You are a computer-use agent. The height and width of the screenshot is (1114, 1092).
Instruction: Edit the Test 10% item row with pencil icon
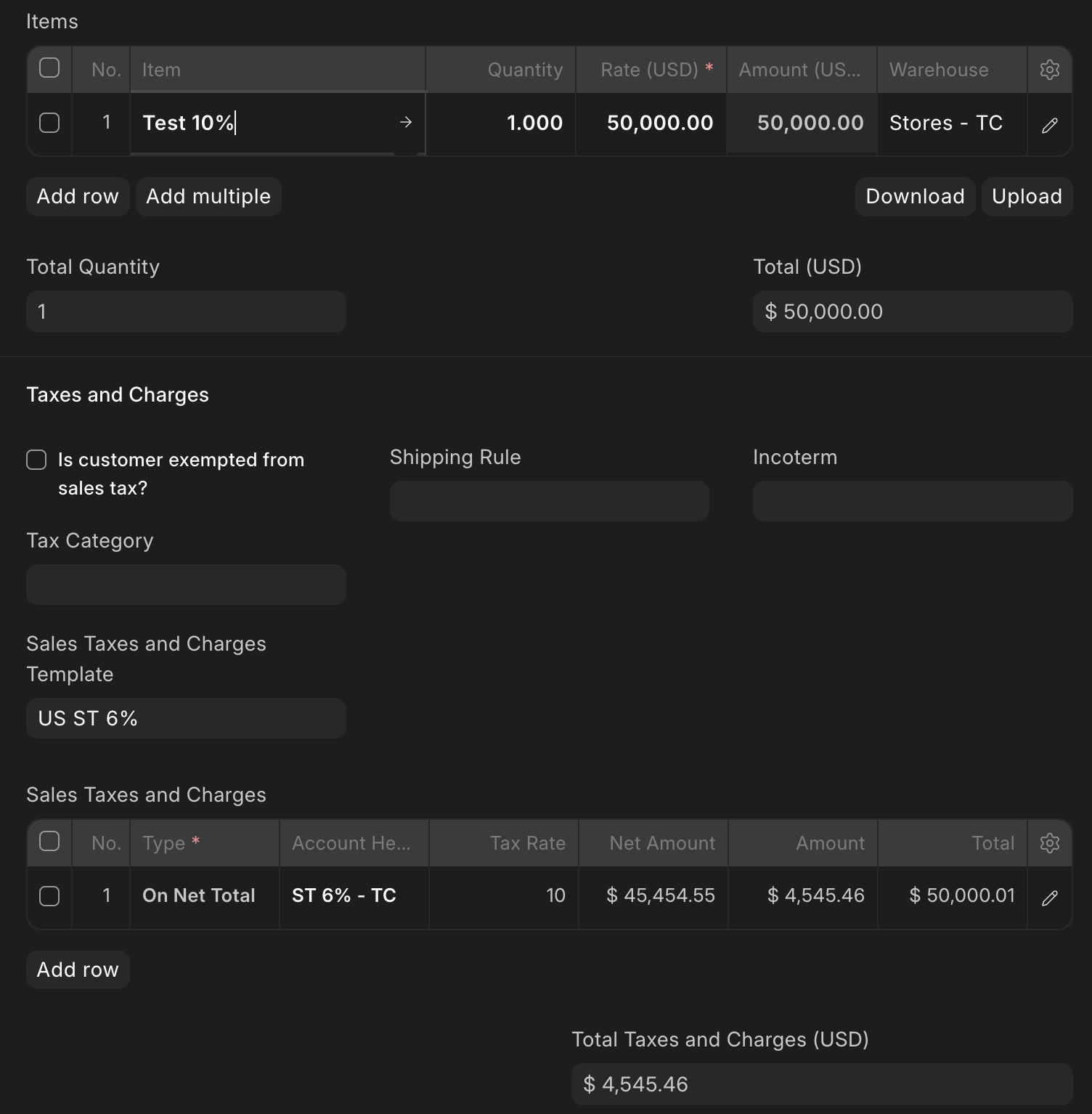[1049, 125]
